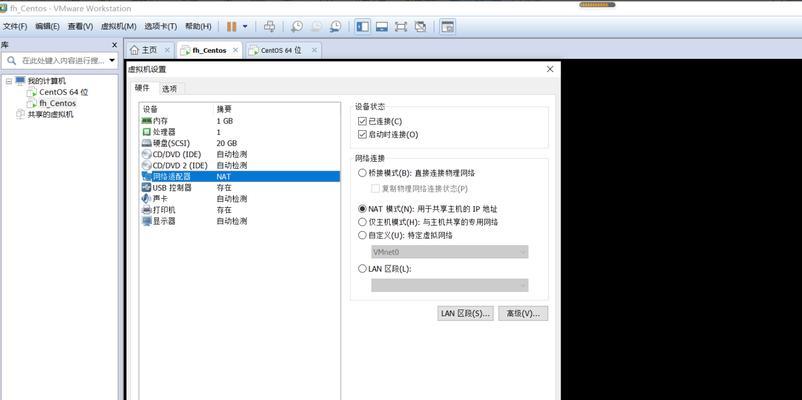Select the CD/DVD (IDE) device row
This screenshot has height=400, width=802.
(x=239, y=154)
